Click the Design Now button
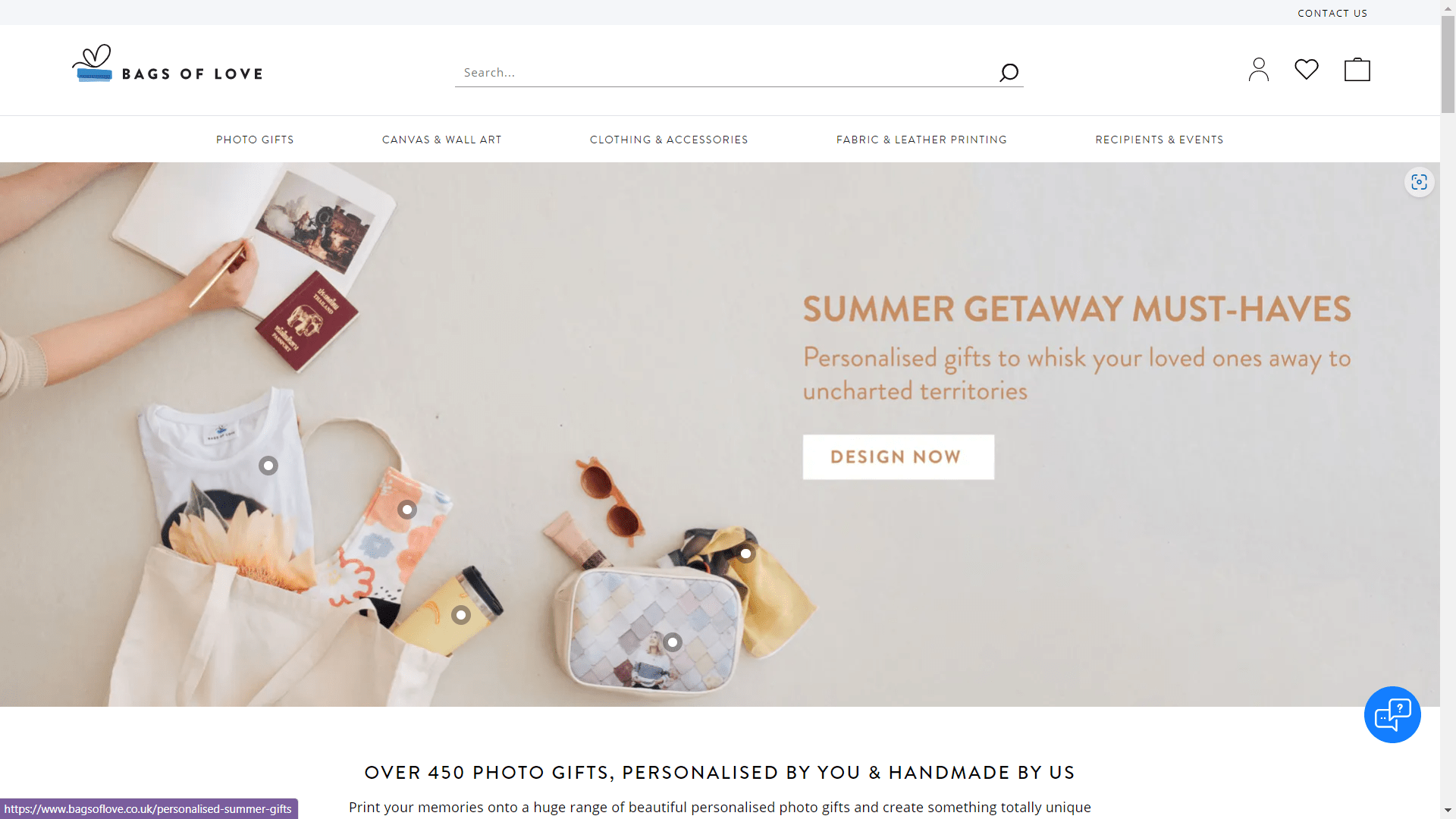Image resolution: width=1456 pixels, height=819 pixels. coord(899,457)
